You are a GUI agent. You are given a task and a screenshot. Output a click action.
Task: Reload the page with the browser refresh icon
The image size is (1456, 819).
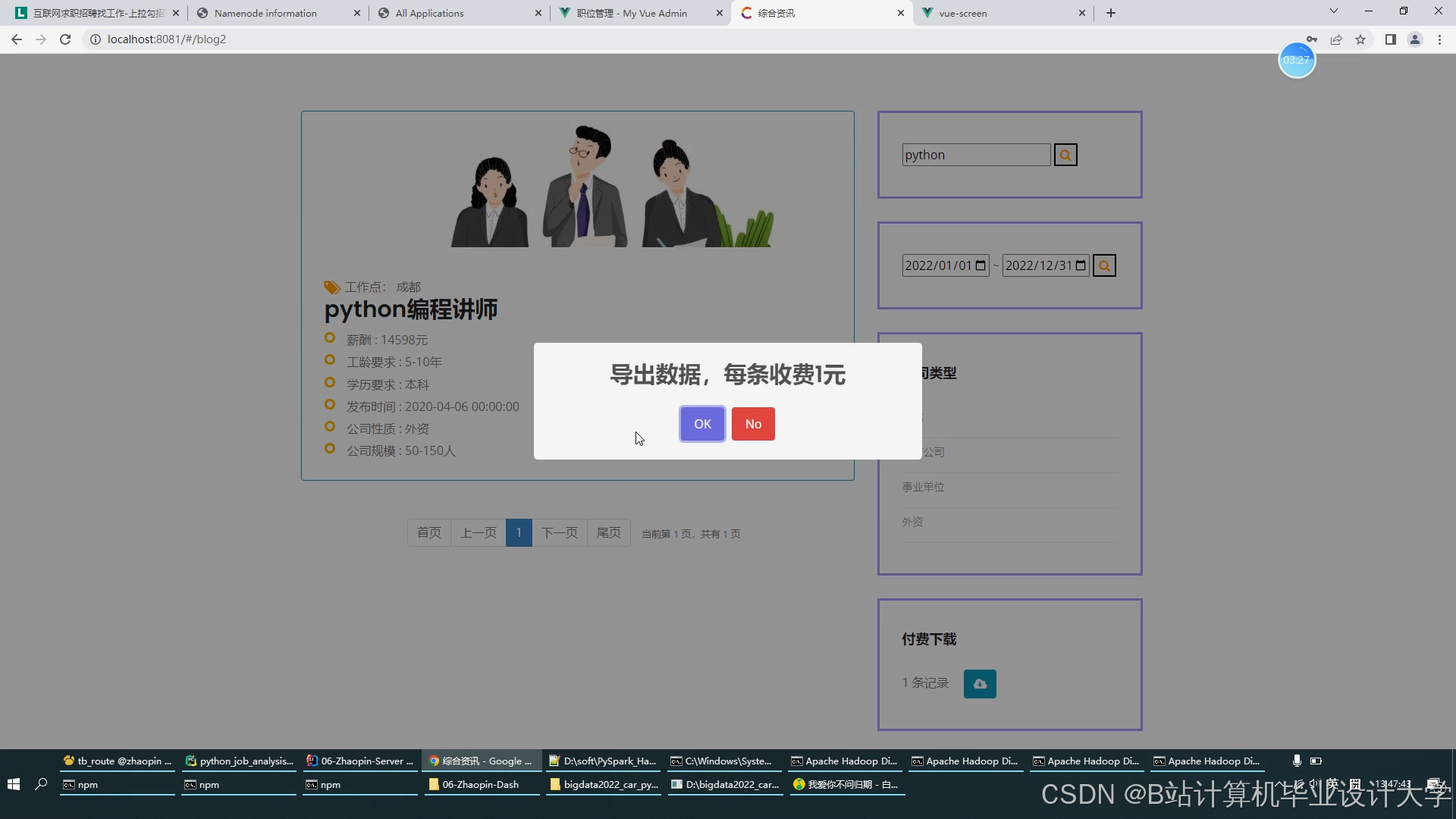point(65,39)
